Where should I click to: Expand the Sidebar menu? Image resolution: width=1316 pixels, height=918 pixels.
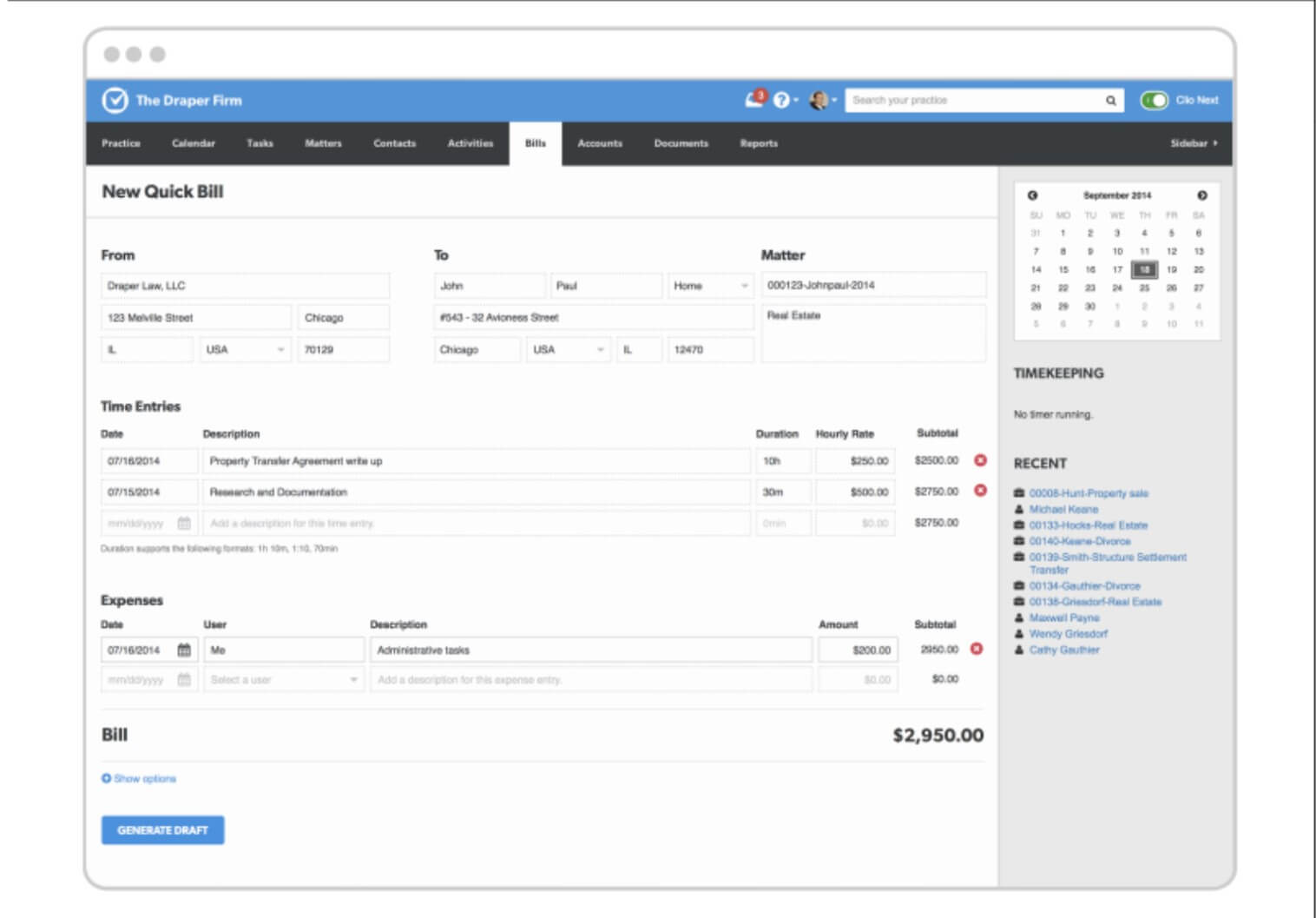click(x=1194, y=143)
